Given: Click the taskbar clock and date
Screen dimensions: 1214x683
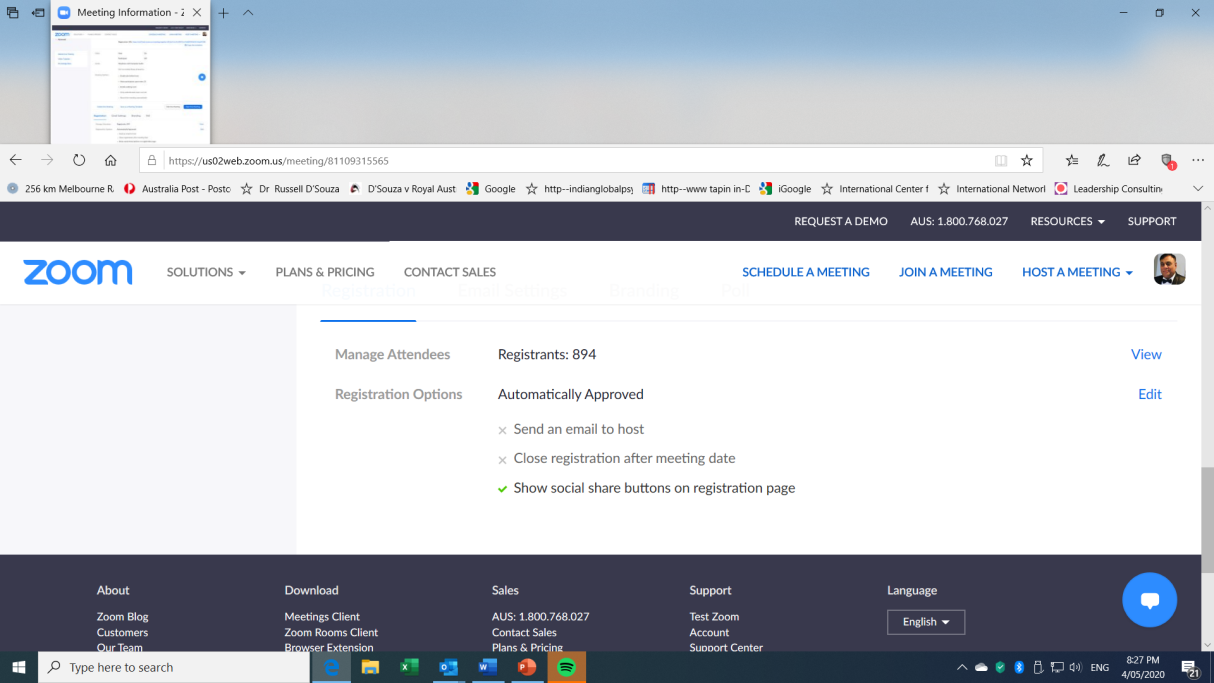Looking at the screenshot, I should pos(1142,667).
